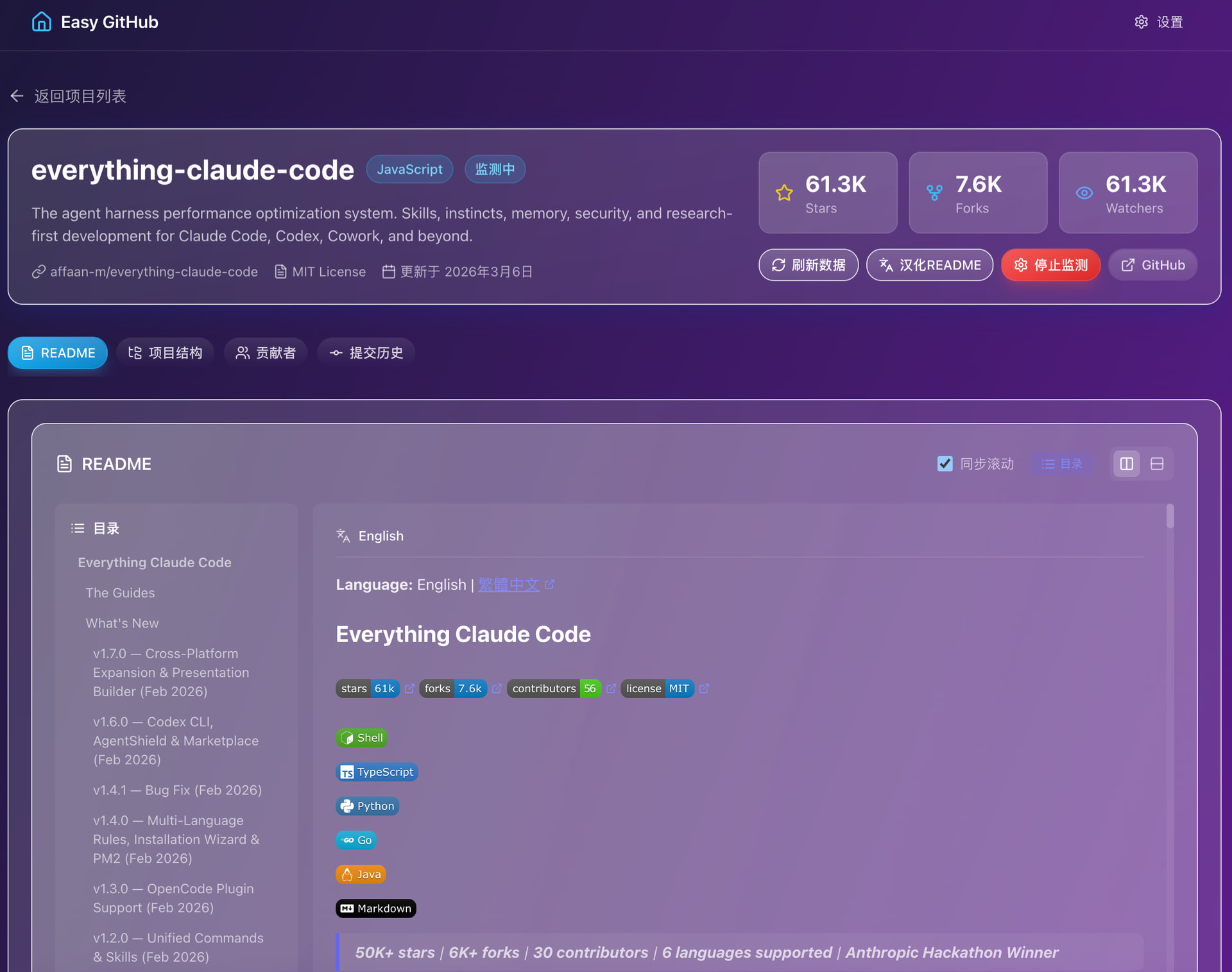
Task: Click the 61.3K Watchers value
Action: click(1136, 184)
